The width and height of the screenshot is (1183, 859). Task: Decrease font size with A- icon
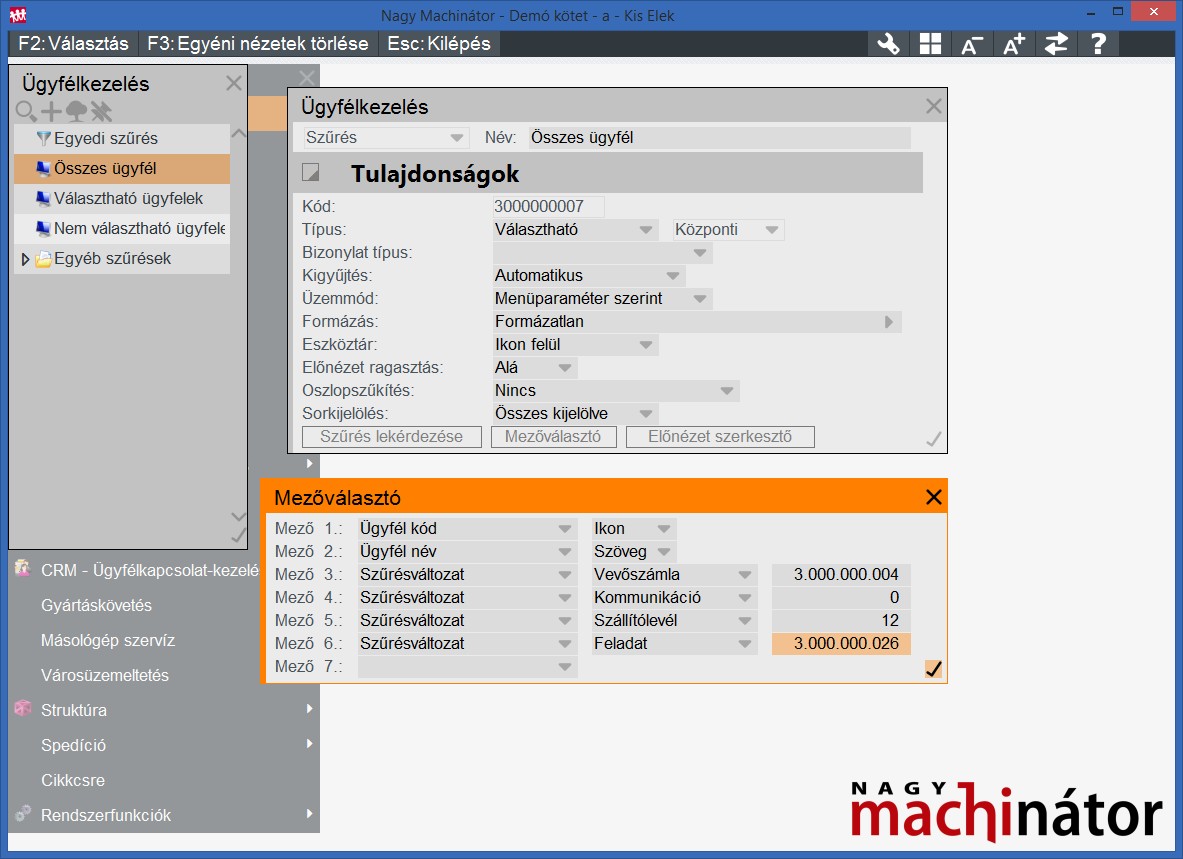pyautogui.click(x=972, y=44)
